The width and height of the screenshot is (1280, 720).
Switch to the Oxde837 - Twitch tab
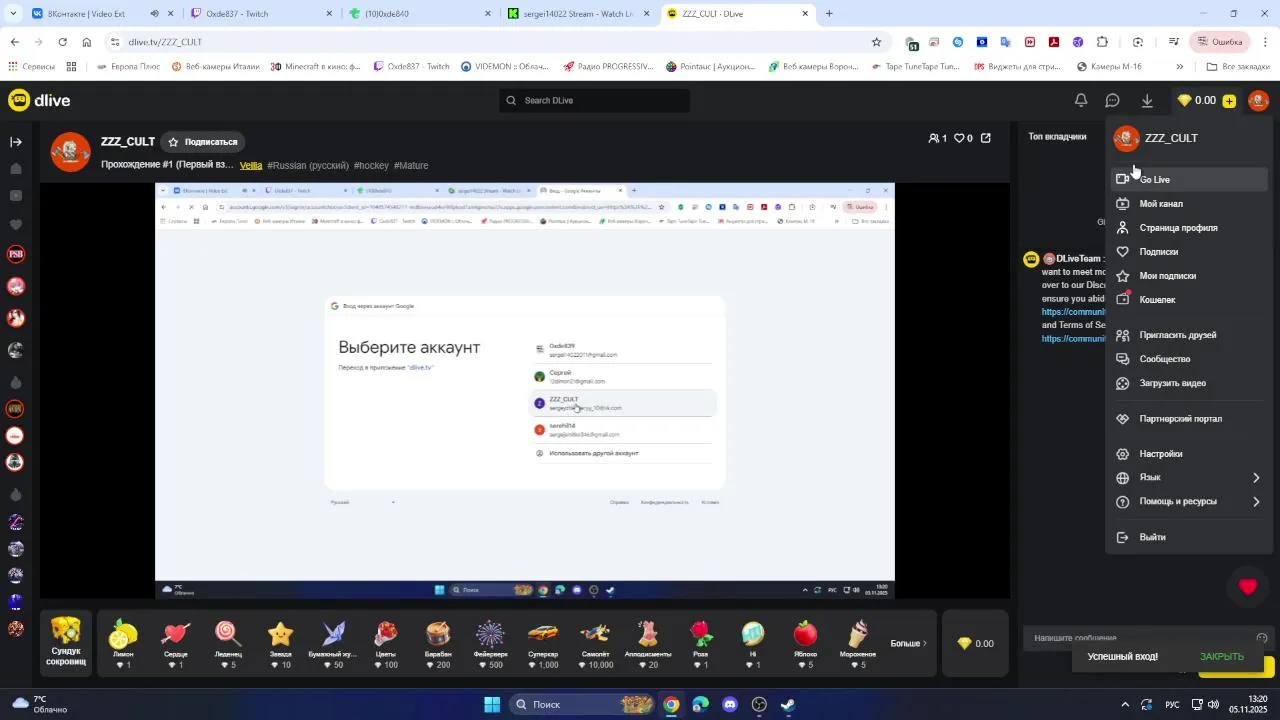(261, 14)
